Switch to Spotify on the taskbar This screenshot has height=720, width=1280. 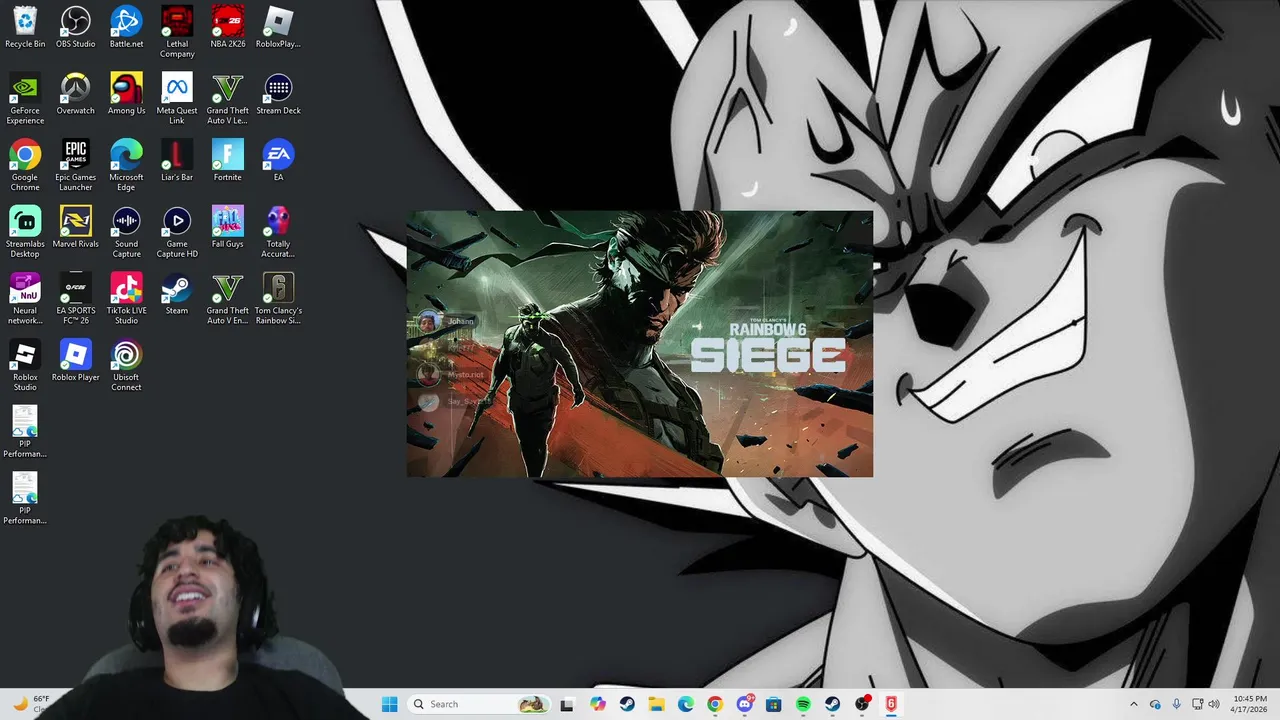point(803,704)
